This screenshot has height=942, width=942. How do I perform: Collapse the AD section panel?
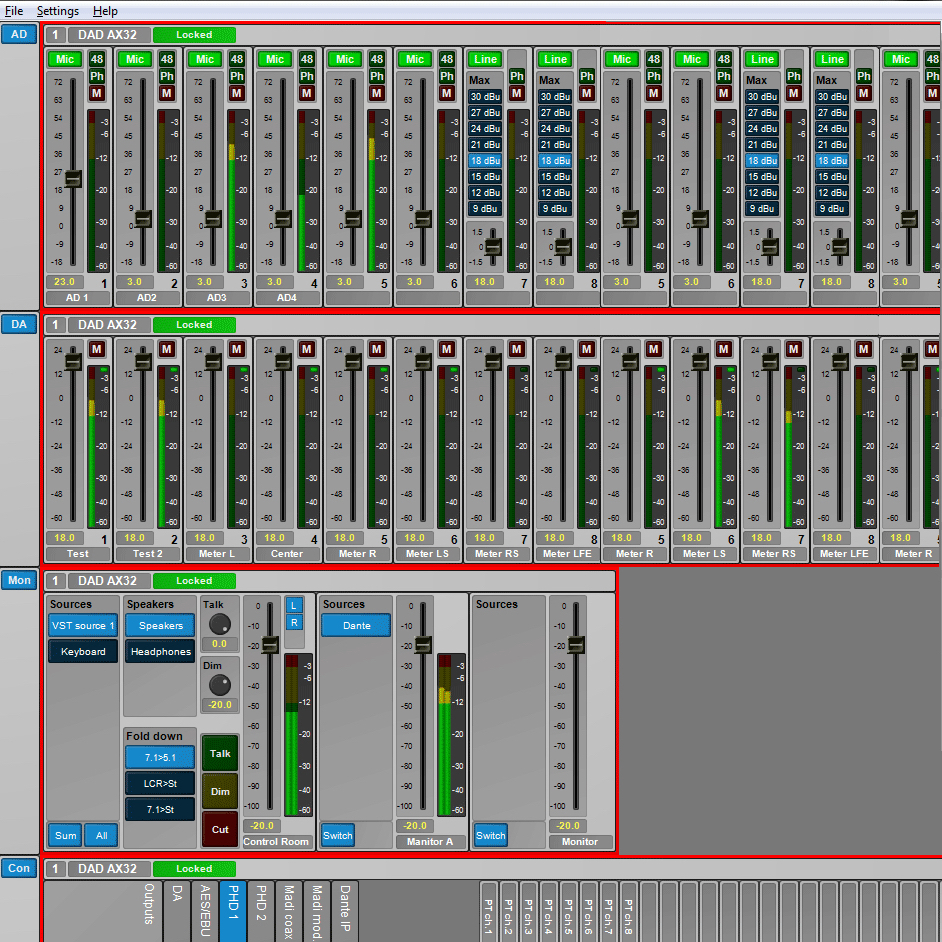coord(18,34)
